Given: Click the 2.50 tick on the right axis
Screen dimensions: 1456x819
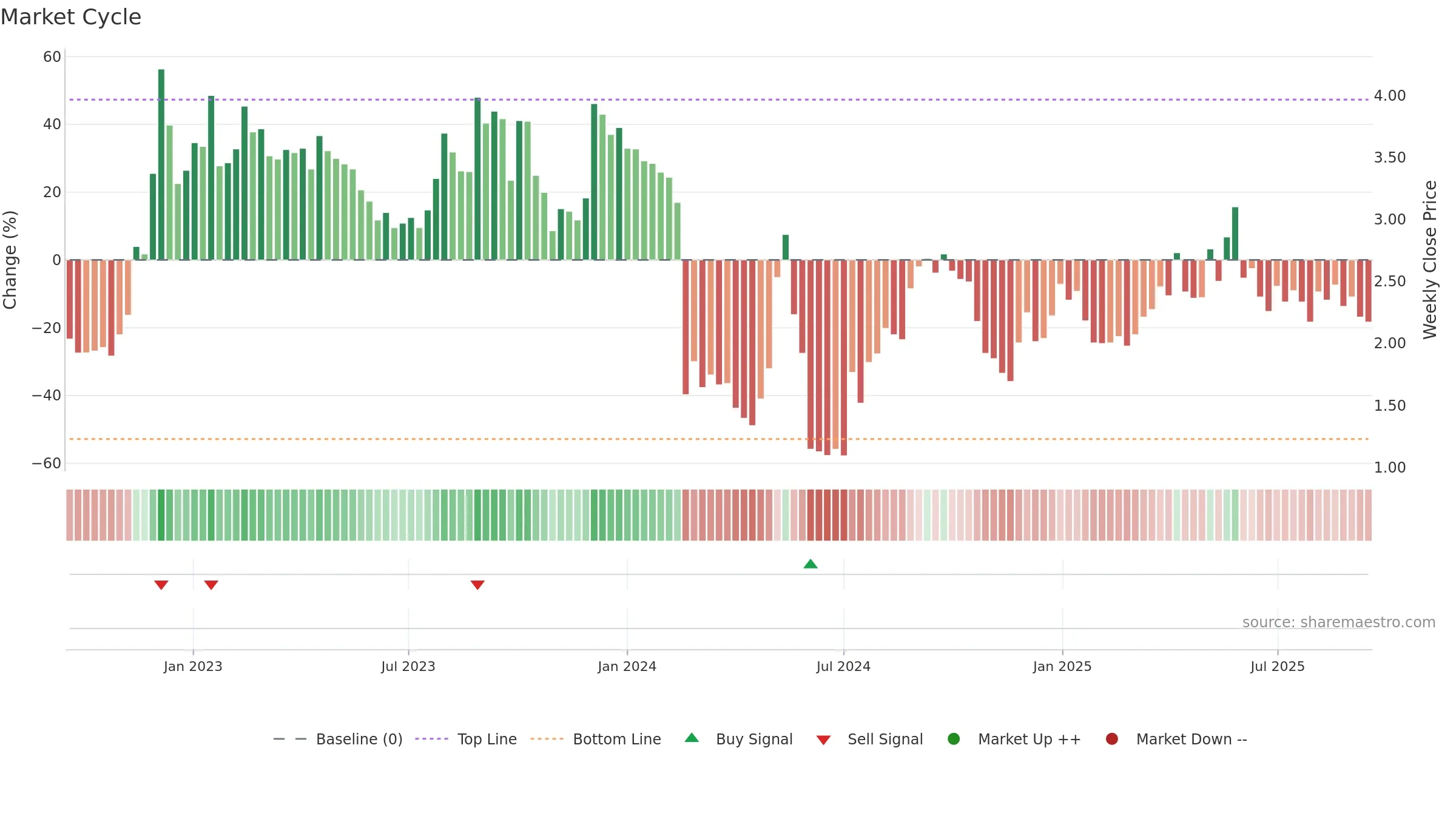Looking at the screenshot, I should [x=1390, y=281].
